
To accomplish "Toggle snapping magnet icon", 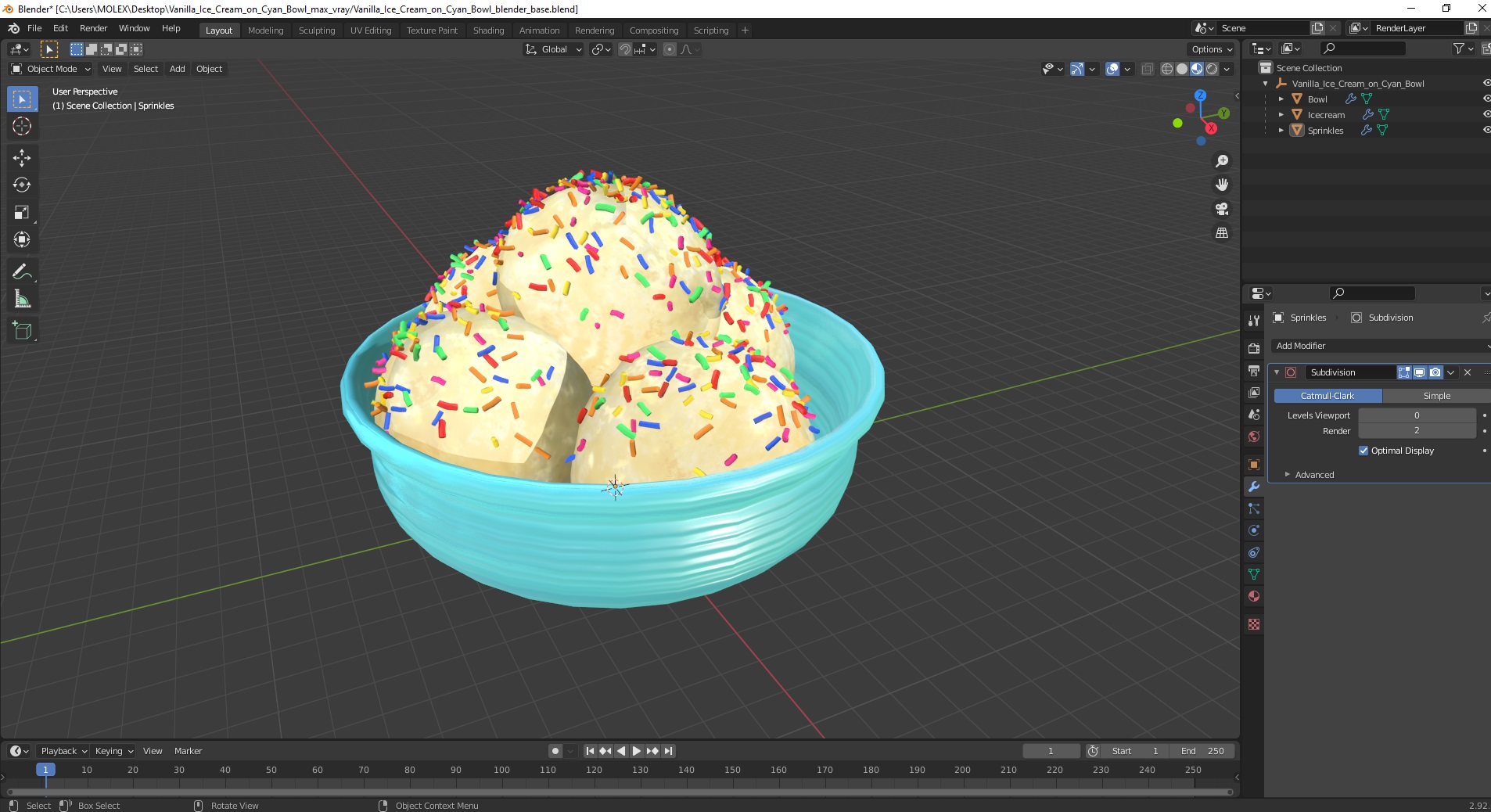I will pyautogui.click(x=624, y=49).
